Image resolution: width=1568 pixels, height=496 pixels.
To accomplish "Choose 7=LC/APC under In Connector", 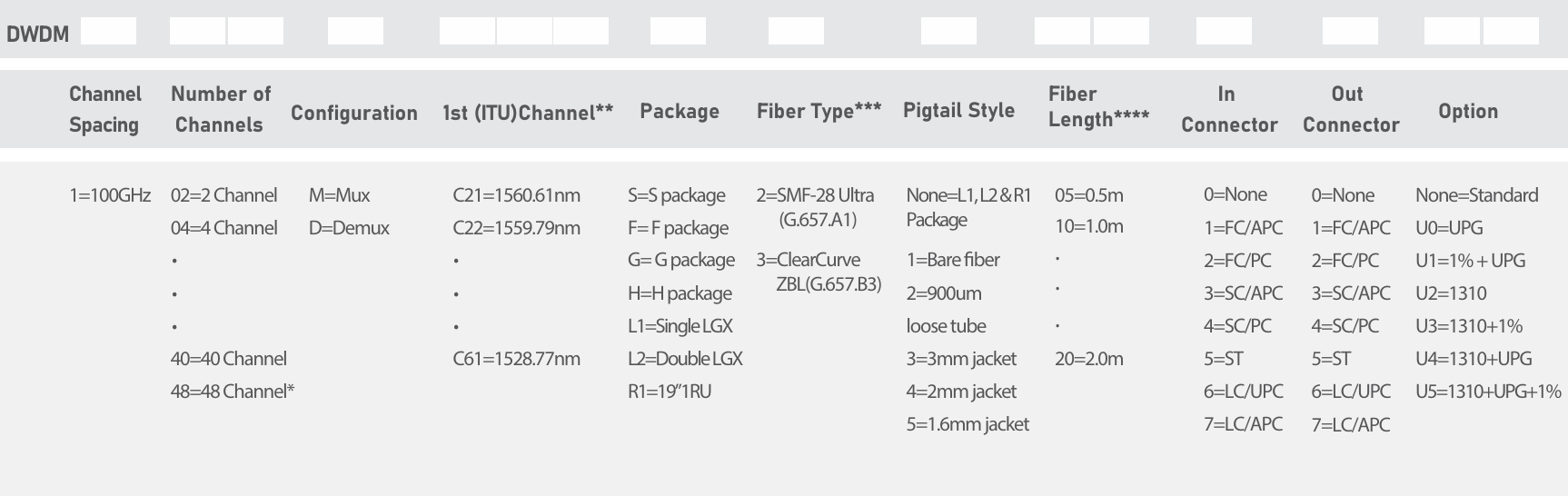I will click(x=1244, y=424).
